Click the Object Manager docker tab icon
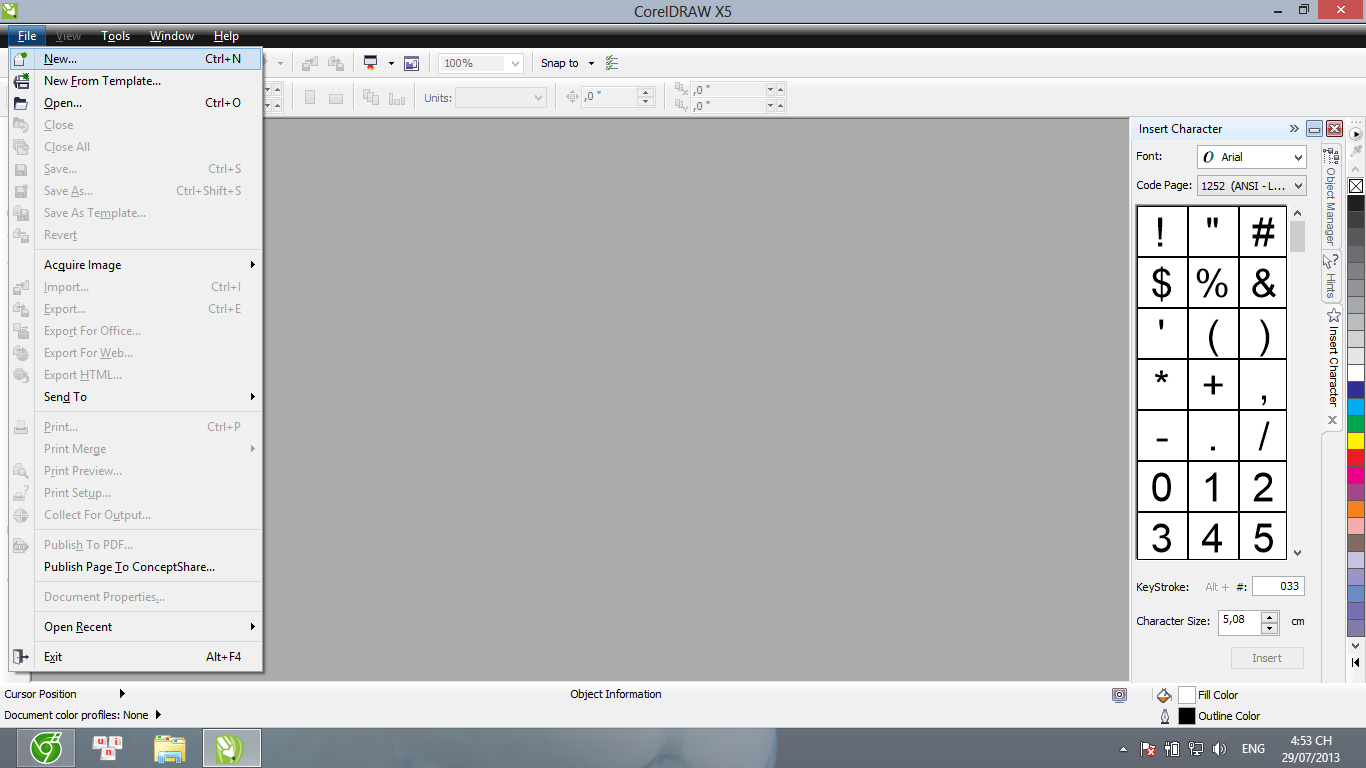This screenshot has height=768, width=1366. click(x=1331, y=156)
